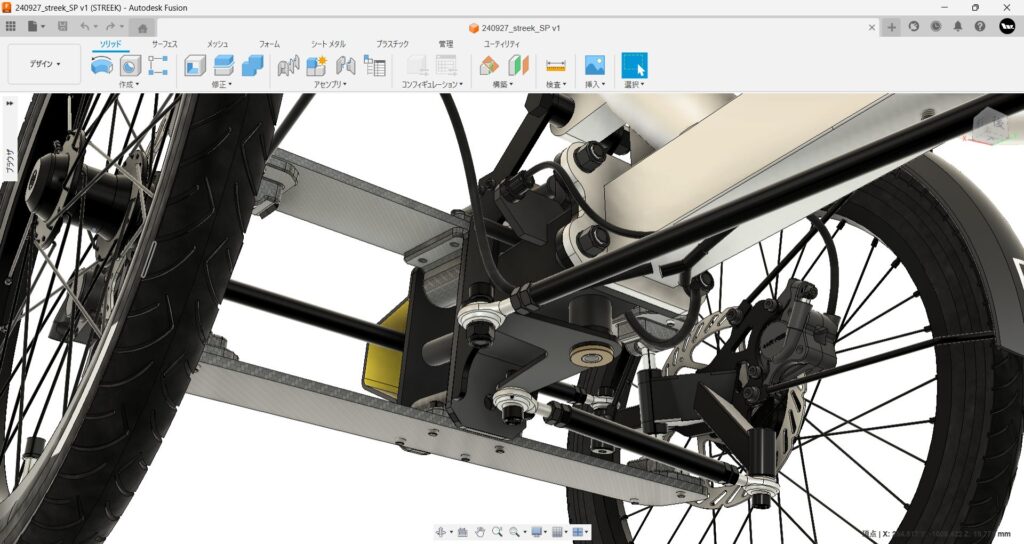Open the user account avatar
Screen dimensions: 1024x544
point(1007,27)
